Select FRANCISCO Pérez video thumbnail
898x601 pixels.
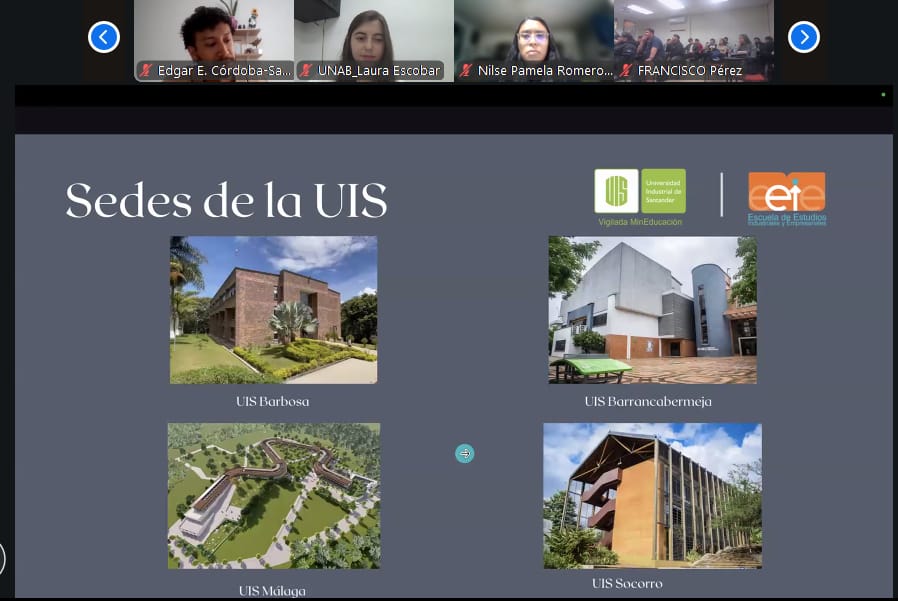pyautogui.click(x=694, y=41)
